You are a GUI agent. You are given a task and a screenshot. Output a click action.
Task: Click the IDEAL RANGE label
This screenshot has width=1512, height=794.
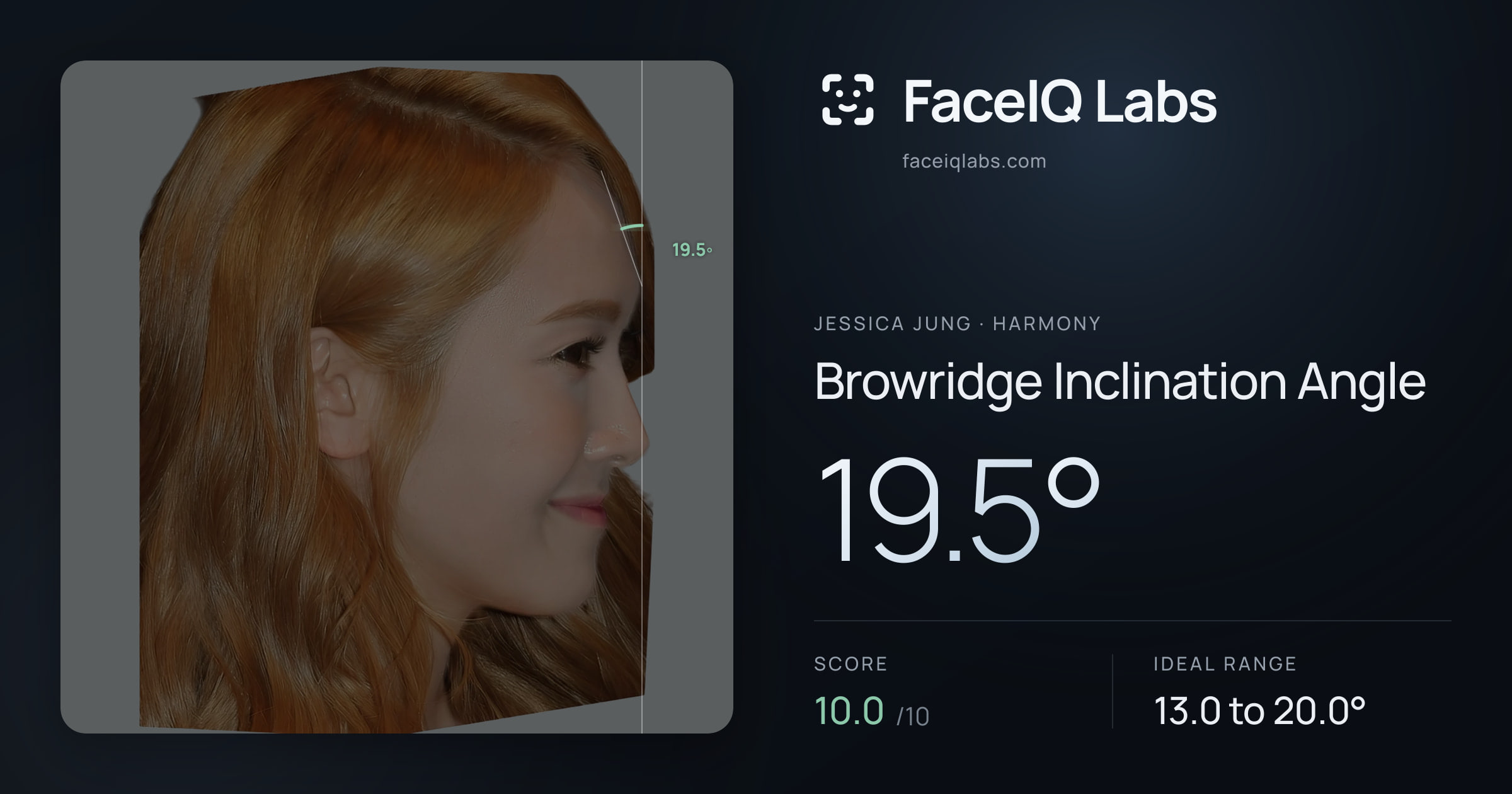point(1225,664)
